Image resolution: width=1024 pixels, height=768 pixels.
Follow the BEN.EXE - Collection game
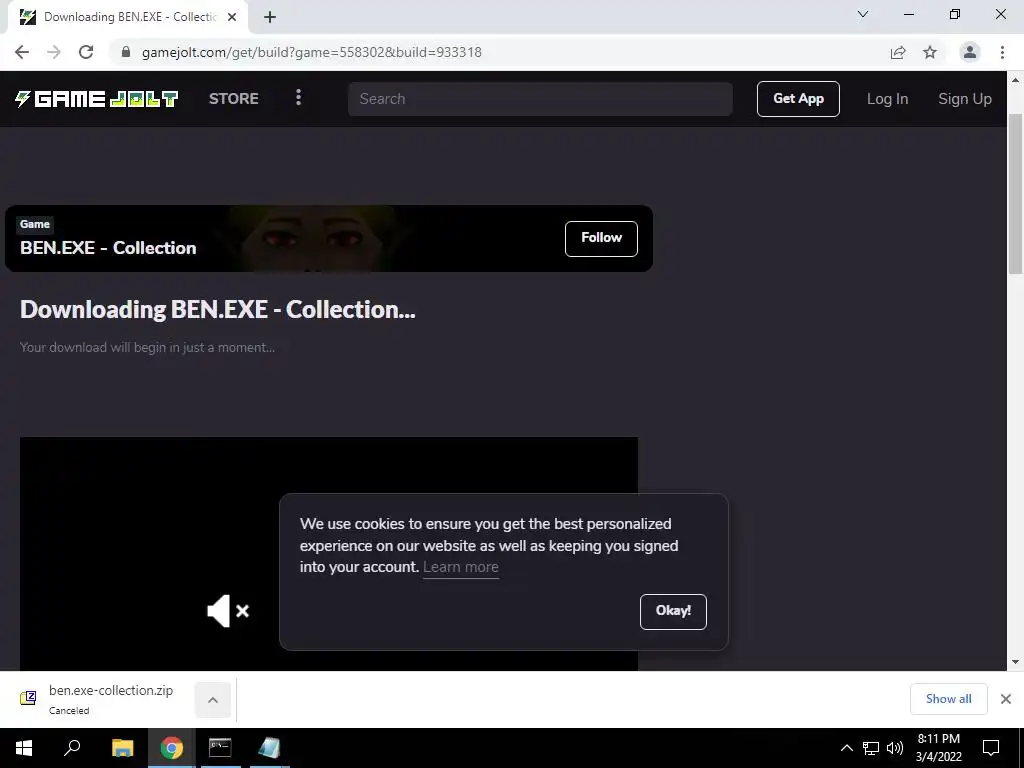click(x=601, y=238)
